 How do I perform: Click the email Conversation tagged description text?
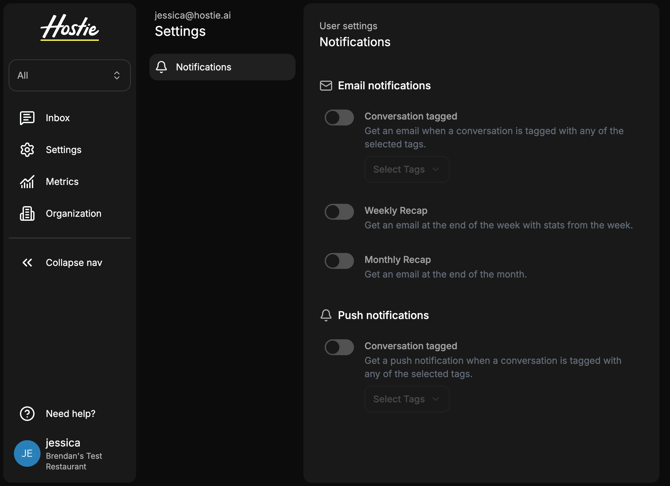pos(494,138)
